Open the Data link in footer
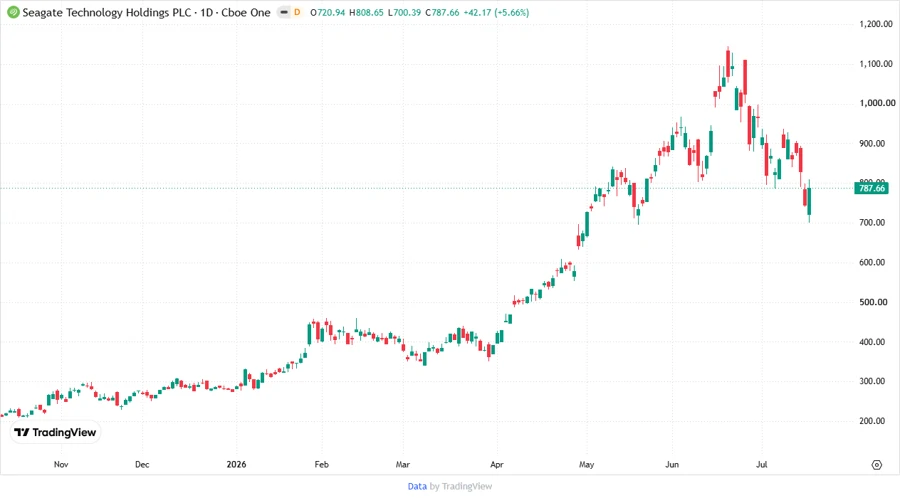Viewport: 900px width, 498px height. point(417,487)
